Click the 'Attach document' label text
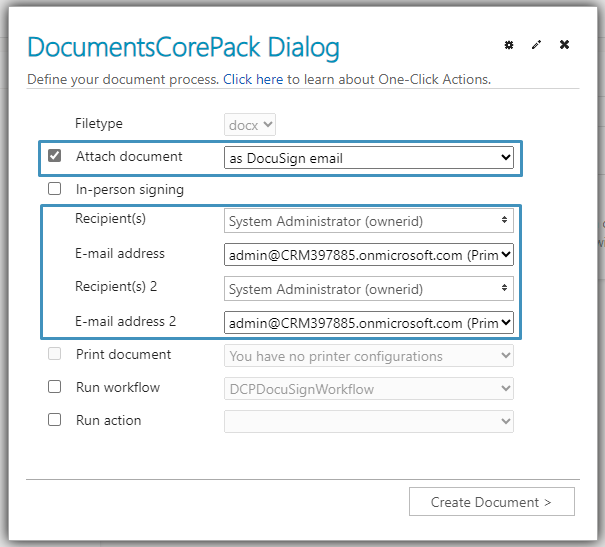The height and width of the screenshot is (547, 605). pos(129,156)
